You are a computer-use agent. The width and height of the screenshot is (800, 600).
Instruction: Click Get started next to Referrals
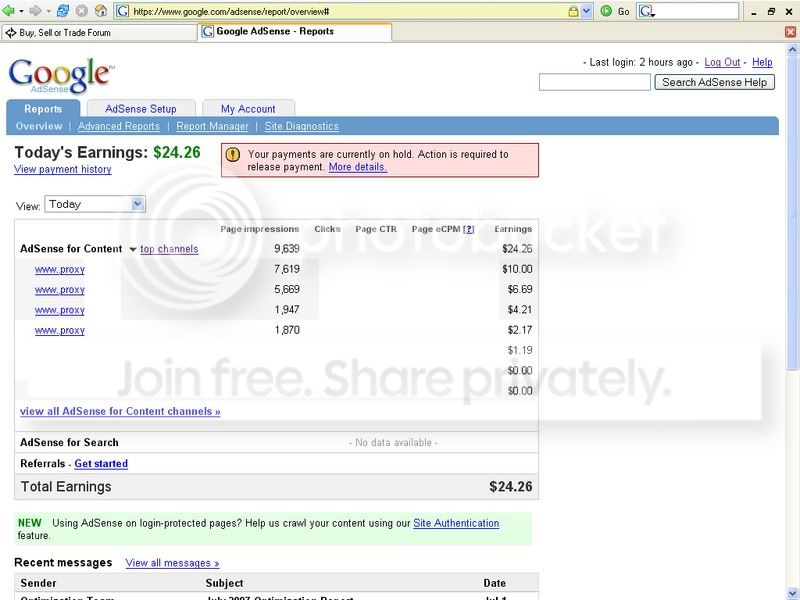(101, 463)
